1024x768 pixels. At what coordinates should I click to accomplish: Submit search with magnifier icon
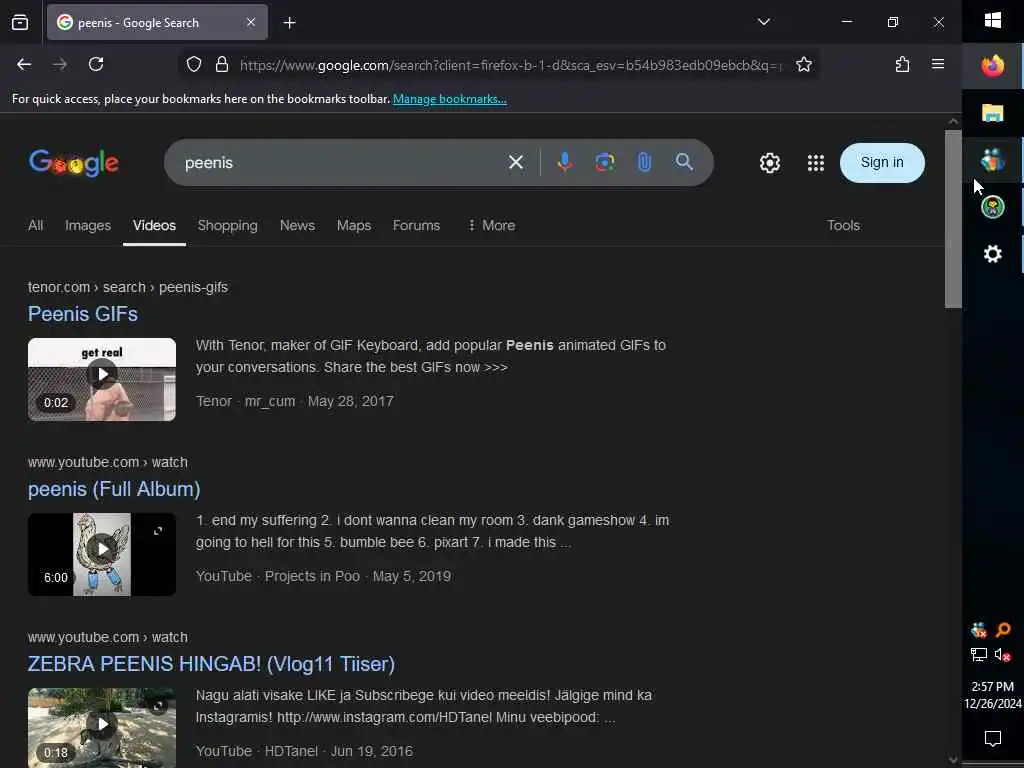click(x=684, y=162)
